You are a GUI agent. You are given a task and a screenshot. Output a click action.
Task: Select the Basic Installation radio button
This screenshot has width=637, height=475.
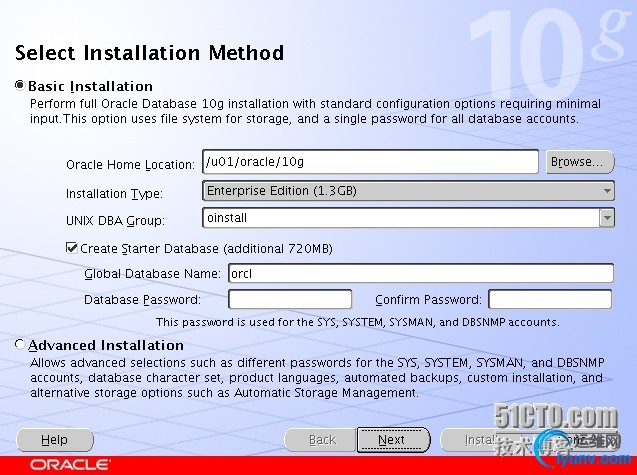pyautogui.click(x=20, y=86)
